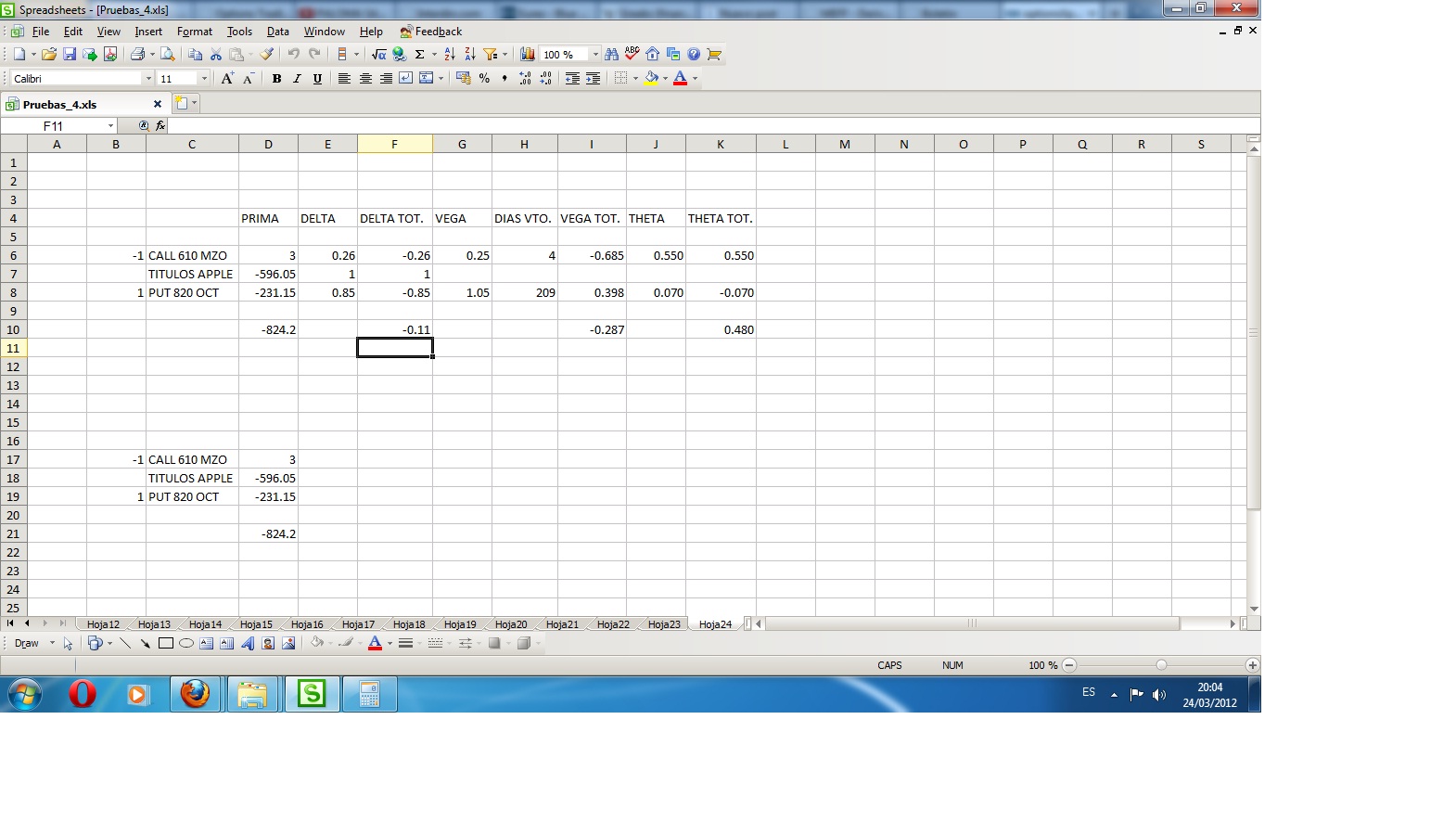
Task: Expand the 100 % zoom dropdown in the toolbar
Action: point(595,55)
